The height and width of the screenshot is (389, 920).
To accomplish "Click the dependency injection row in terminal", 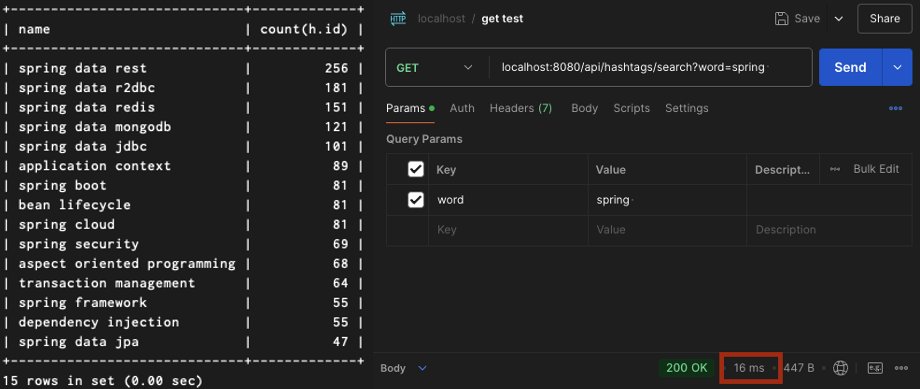I will 183,322.
